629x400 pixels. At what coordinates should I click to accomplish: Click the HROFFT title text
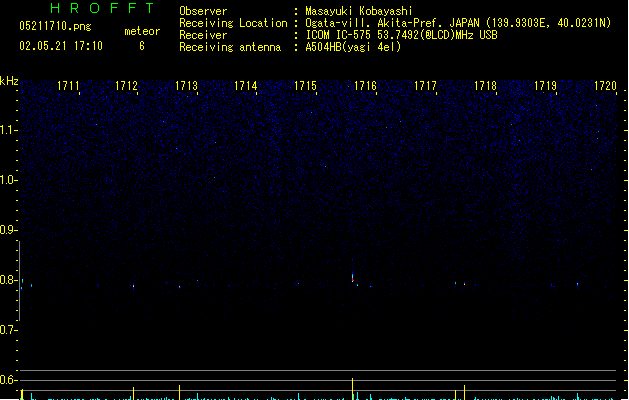(x=103, y=8)
